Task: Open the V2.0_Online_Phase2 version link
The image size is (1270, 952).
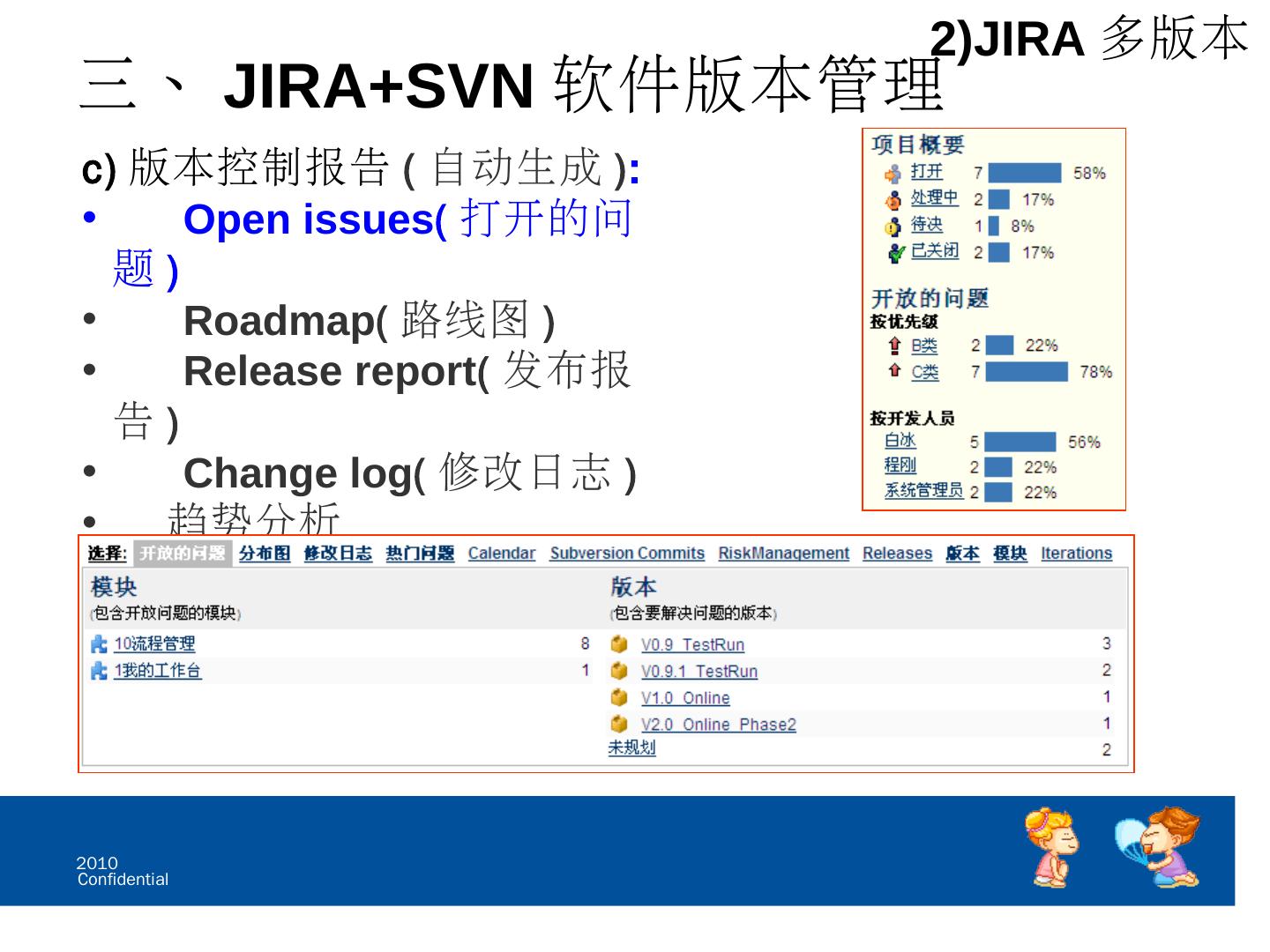Action: click(719, 725)
